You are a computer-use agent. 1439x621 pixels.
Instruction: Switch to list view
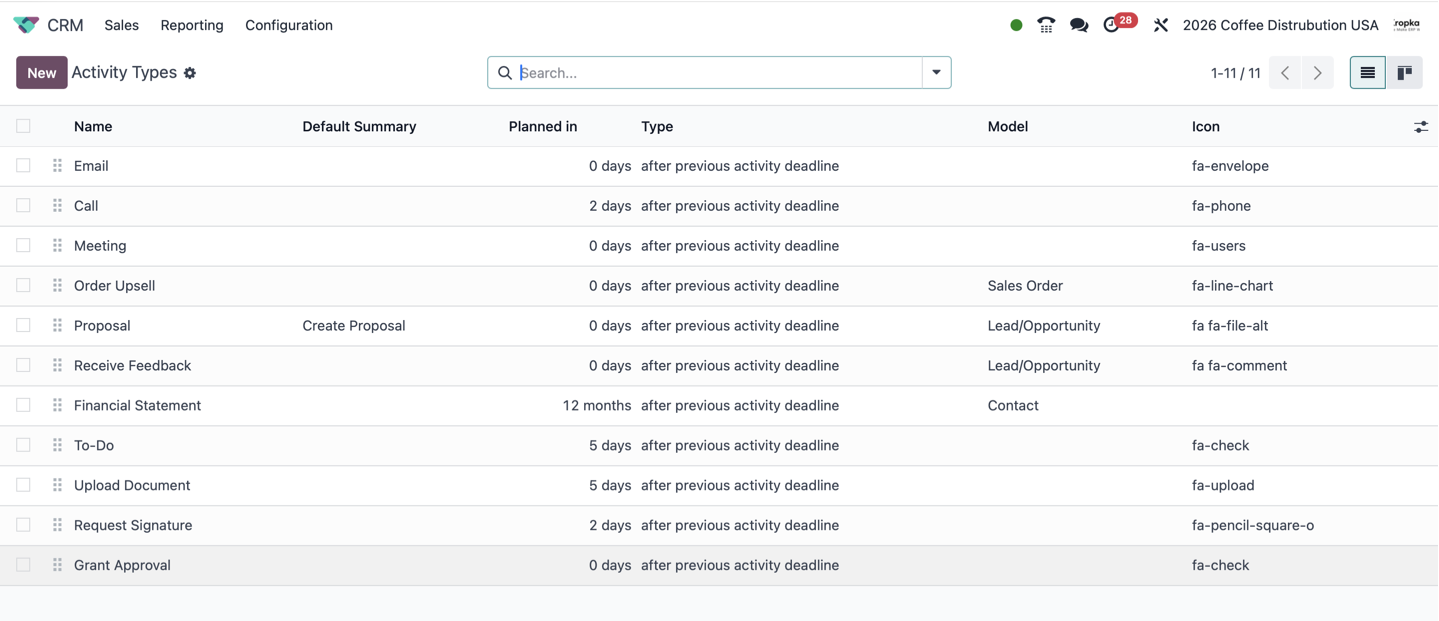coord(1367,72)
